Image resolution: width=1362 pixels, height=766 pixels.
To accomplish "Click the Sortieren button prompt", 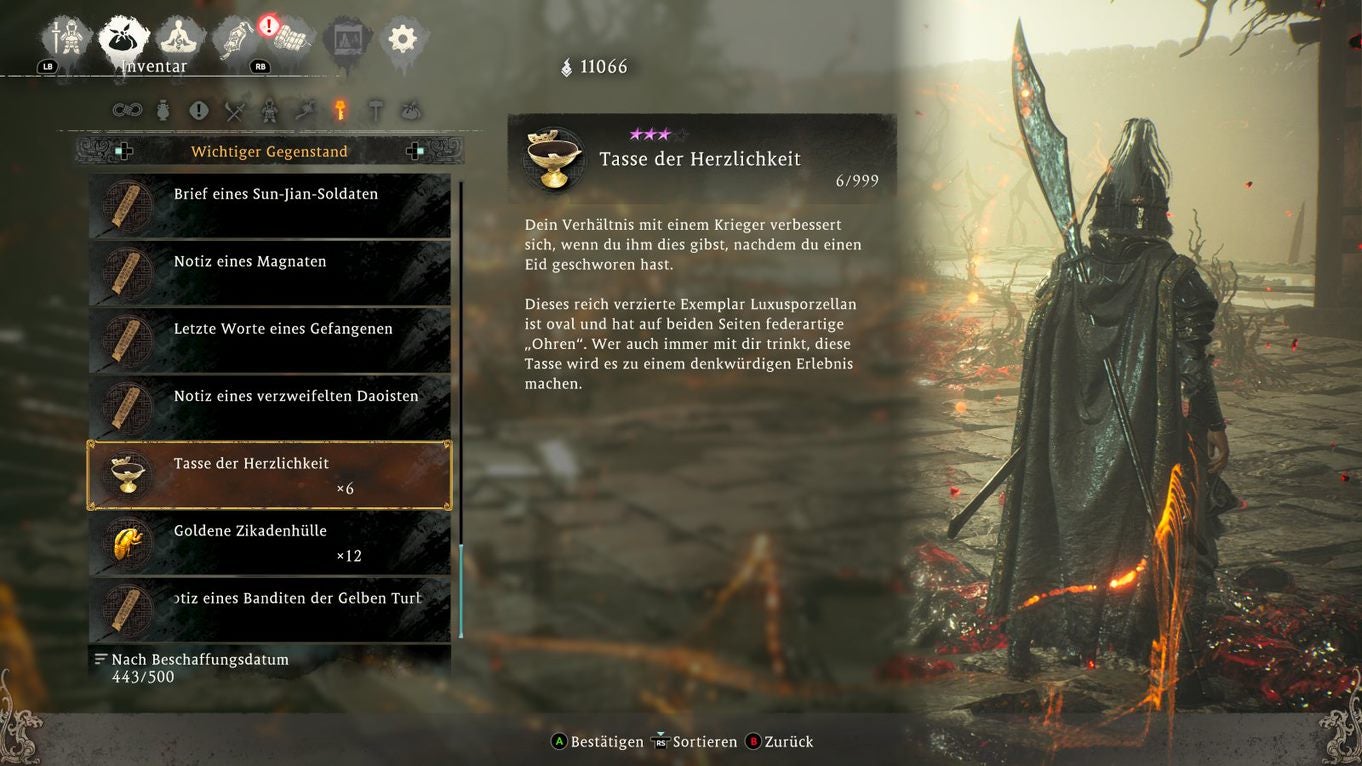I will 694,742.
